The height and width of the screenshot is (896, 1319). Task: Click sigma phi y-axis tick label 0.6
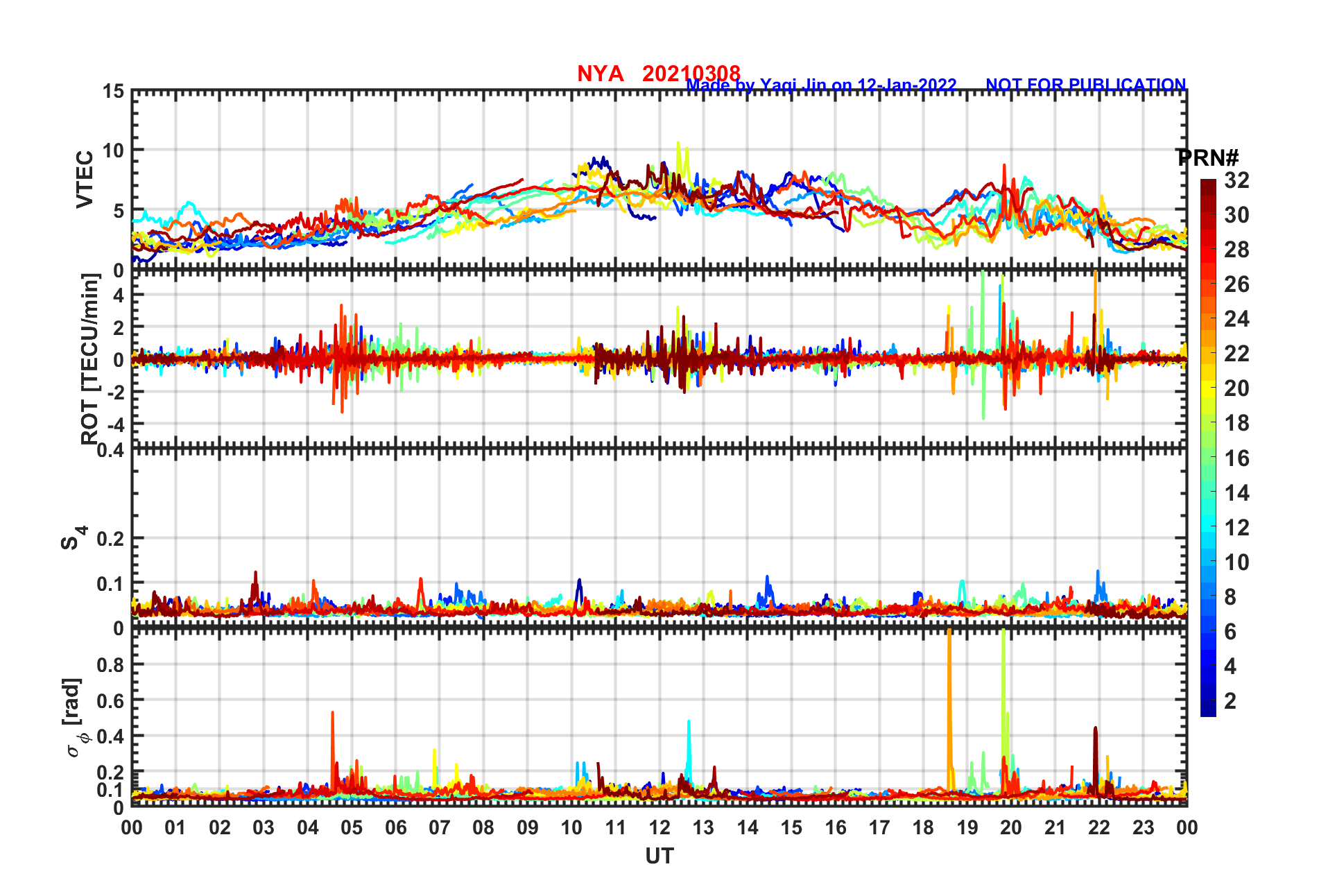coord(111,701)
